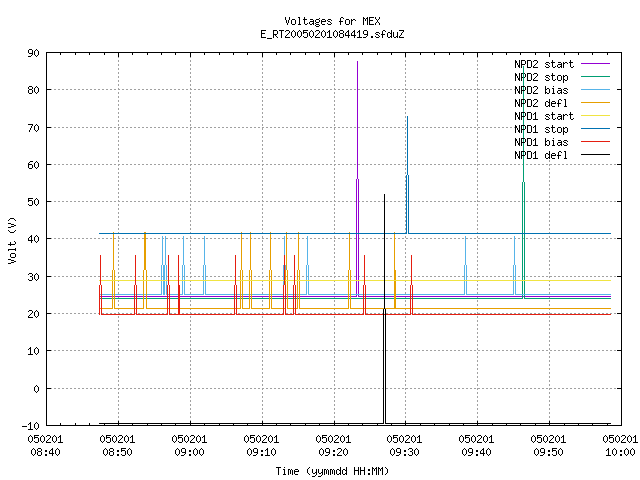Select the 'NPD2 defl' legend label
Viewport: 640px width, 480px height.
[x=541, y=103]
